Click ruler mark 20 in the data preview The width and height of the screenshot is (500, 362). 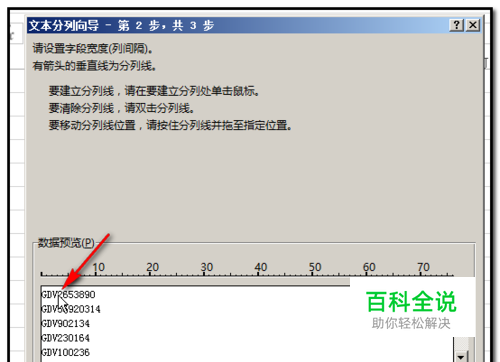coord(152,267)
